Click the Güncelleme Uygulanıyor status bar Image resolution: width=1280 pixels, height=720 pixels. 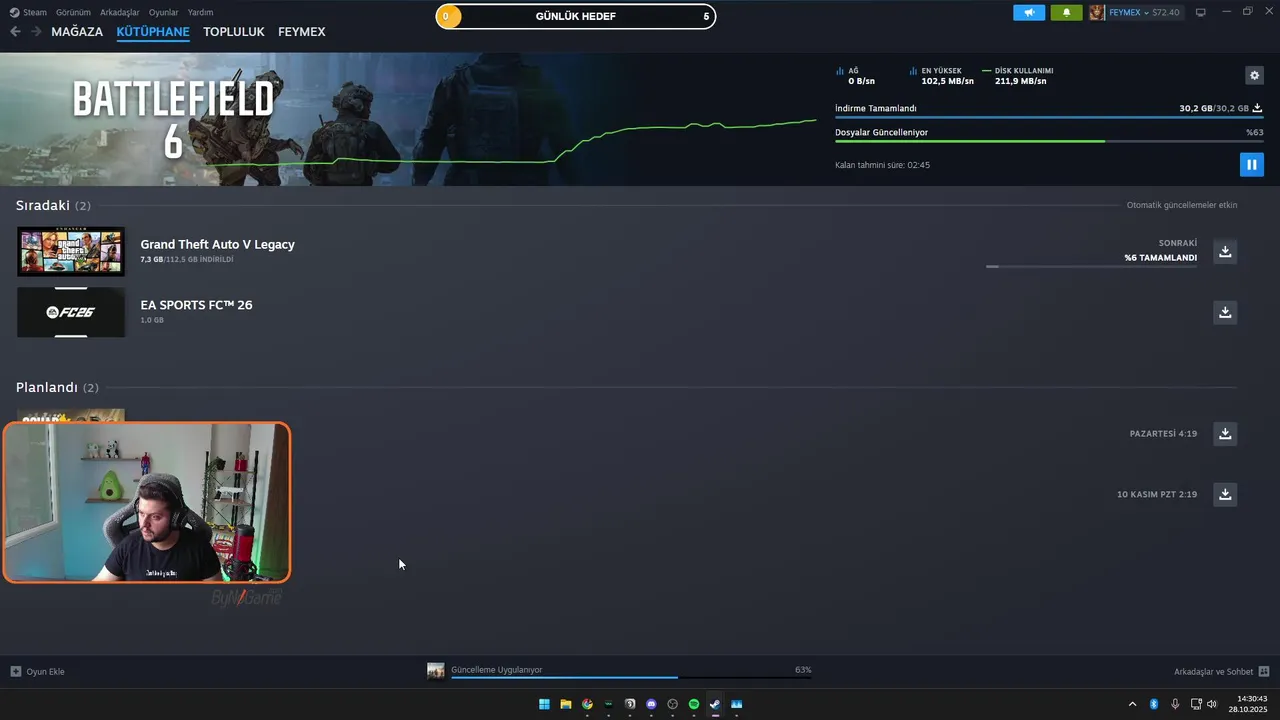pyautogui.click(x=631, y=670)
